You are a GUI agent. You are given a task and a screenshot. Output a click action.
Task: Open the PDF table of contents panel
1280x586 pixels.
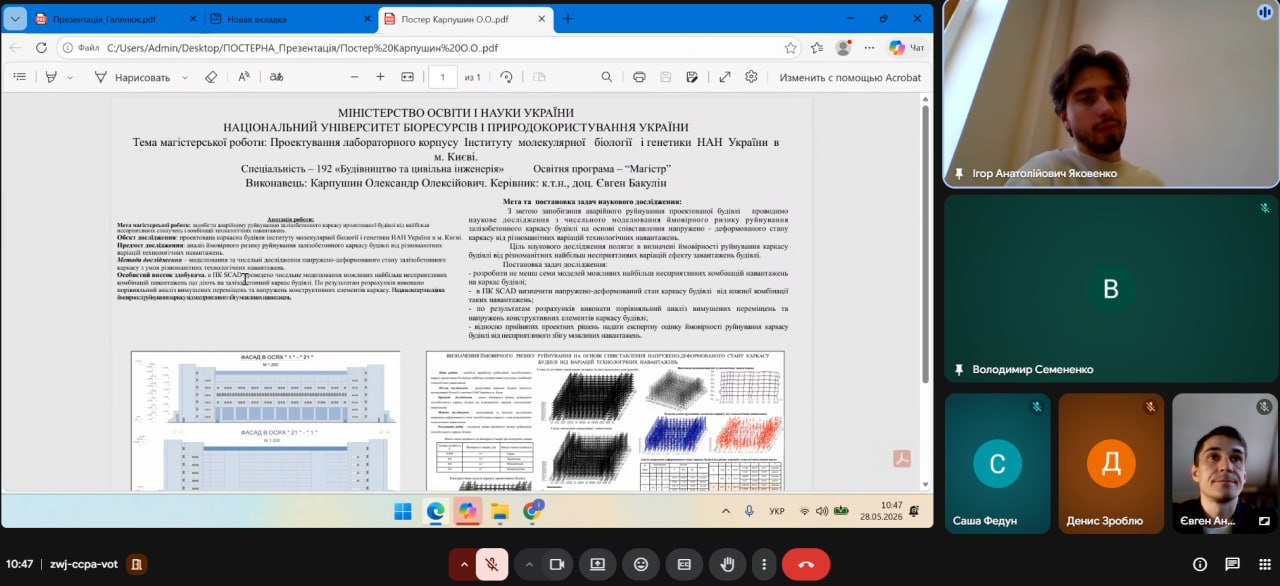click(x=20, y=77)
